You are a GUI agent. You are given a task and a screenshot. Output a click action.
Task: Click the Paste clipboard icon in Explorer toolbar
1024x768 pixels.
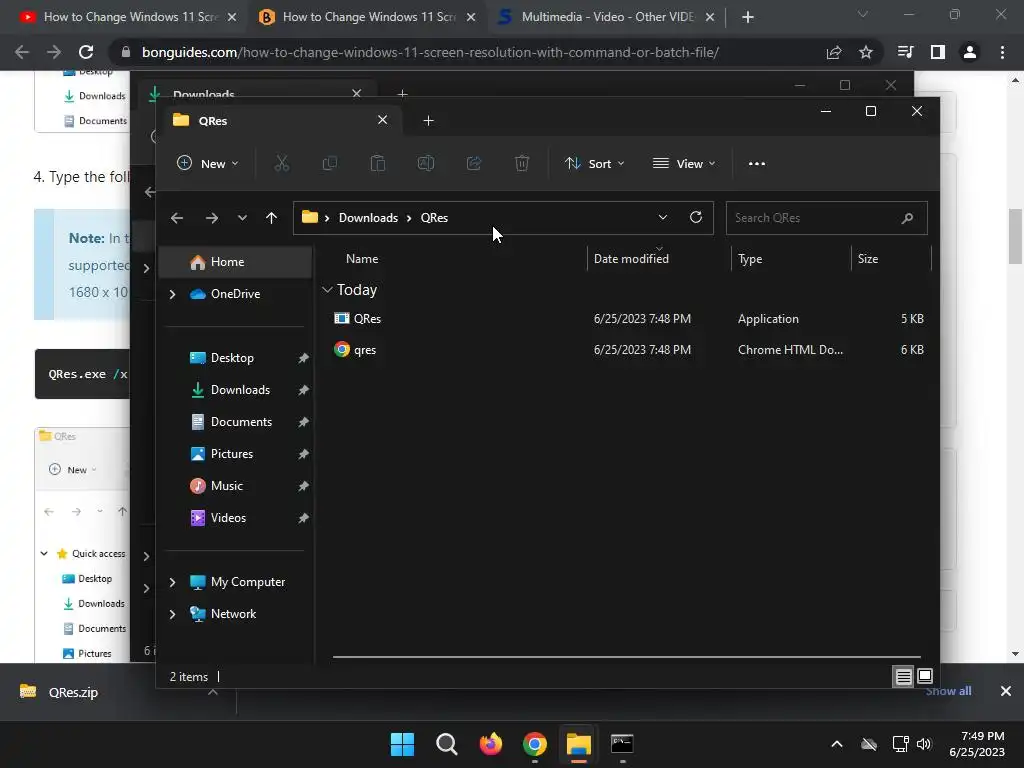pyautogui.click(x=377, y=163)
